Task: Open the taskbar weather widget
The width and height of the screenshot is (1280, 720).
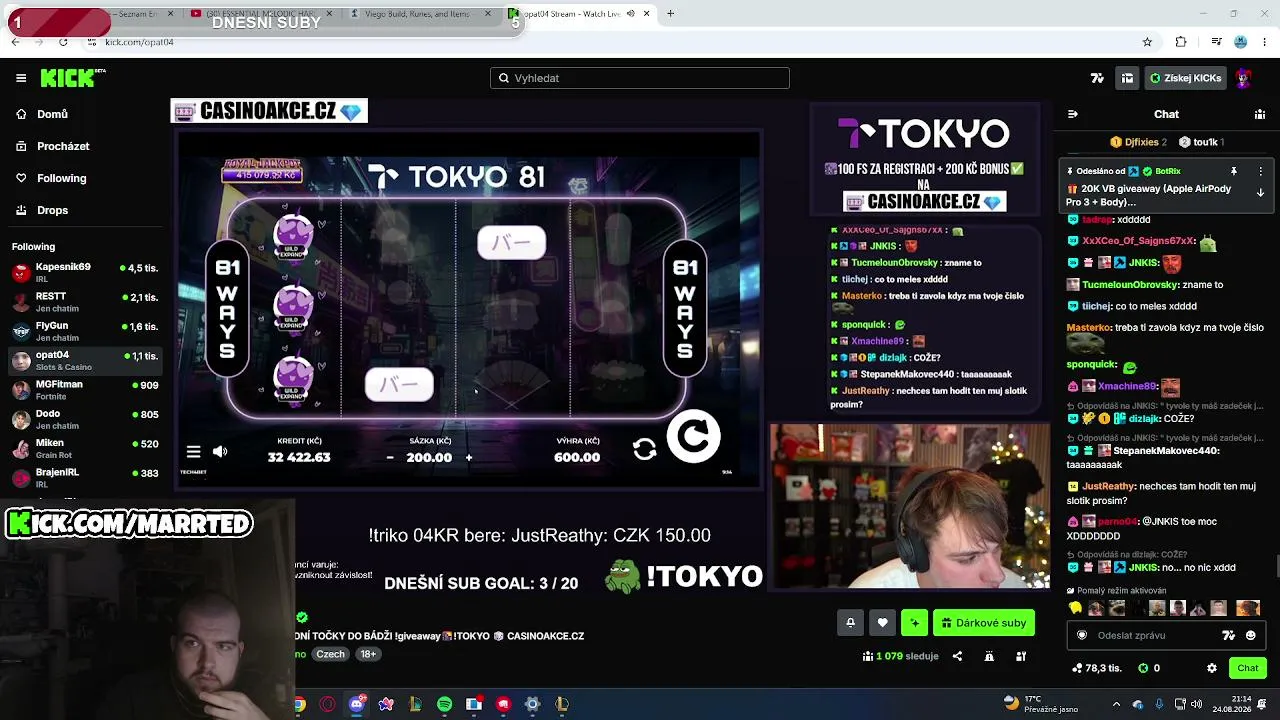Action: pyautogui.click(x=1040, y=704)
